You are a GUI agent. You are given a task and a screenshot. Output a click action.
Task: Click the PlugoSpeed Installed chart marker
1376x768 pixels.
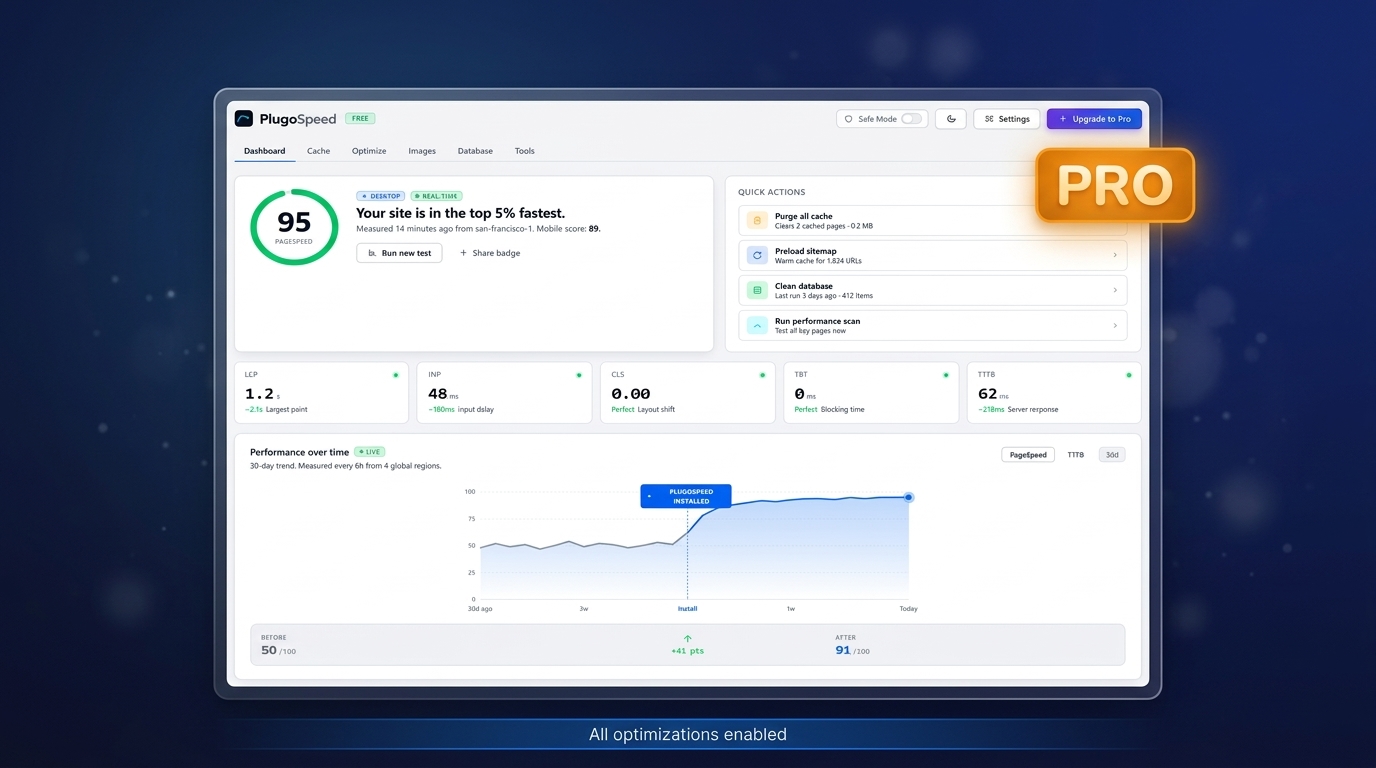pos(686,496)
